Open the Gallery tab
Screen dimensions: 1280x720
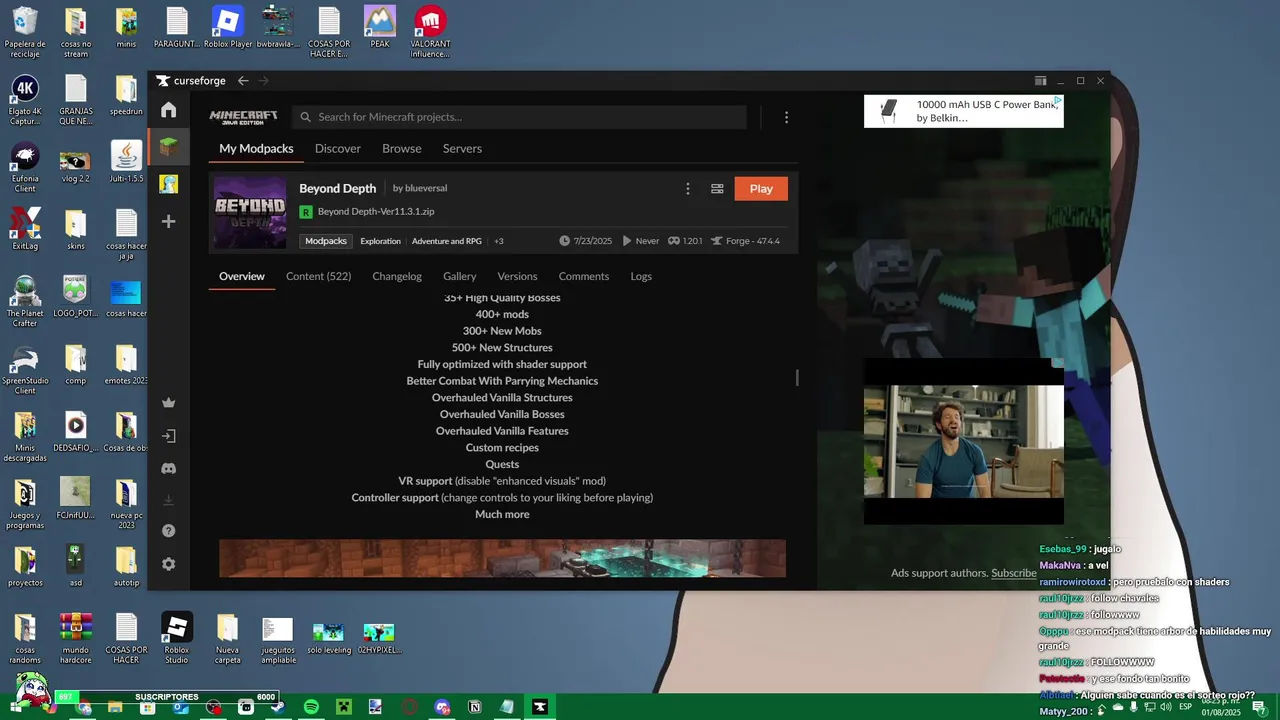pyautogui.click(x=460, y=276)
